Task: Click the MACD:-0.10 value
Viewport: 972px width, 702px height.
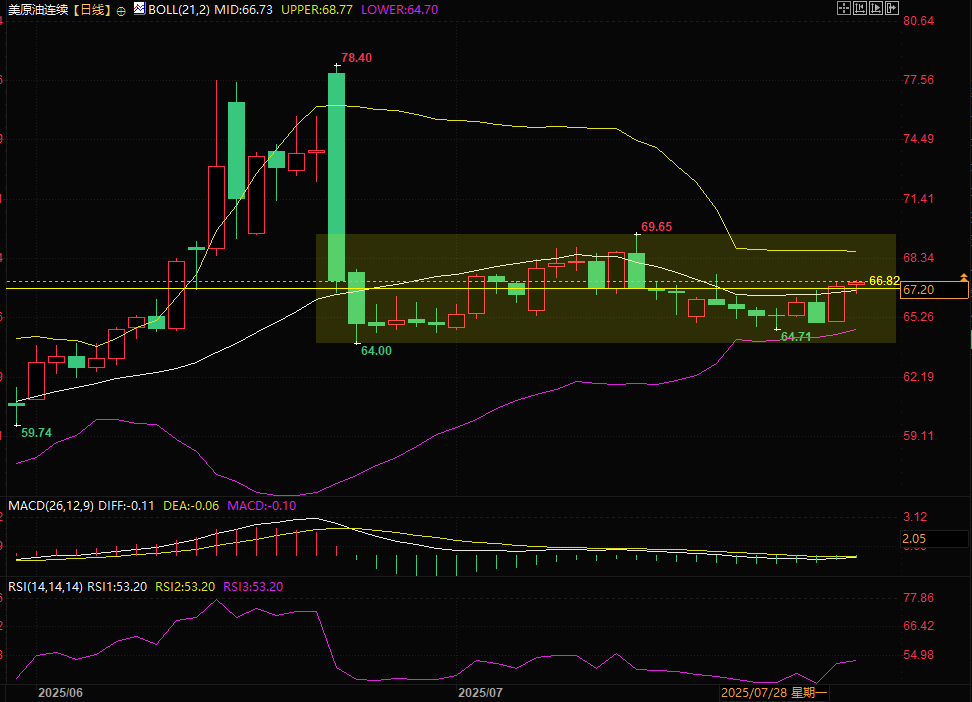Action: point(262,506)
